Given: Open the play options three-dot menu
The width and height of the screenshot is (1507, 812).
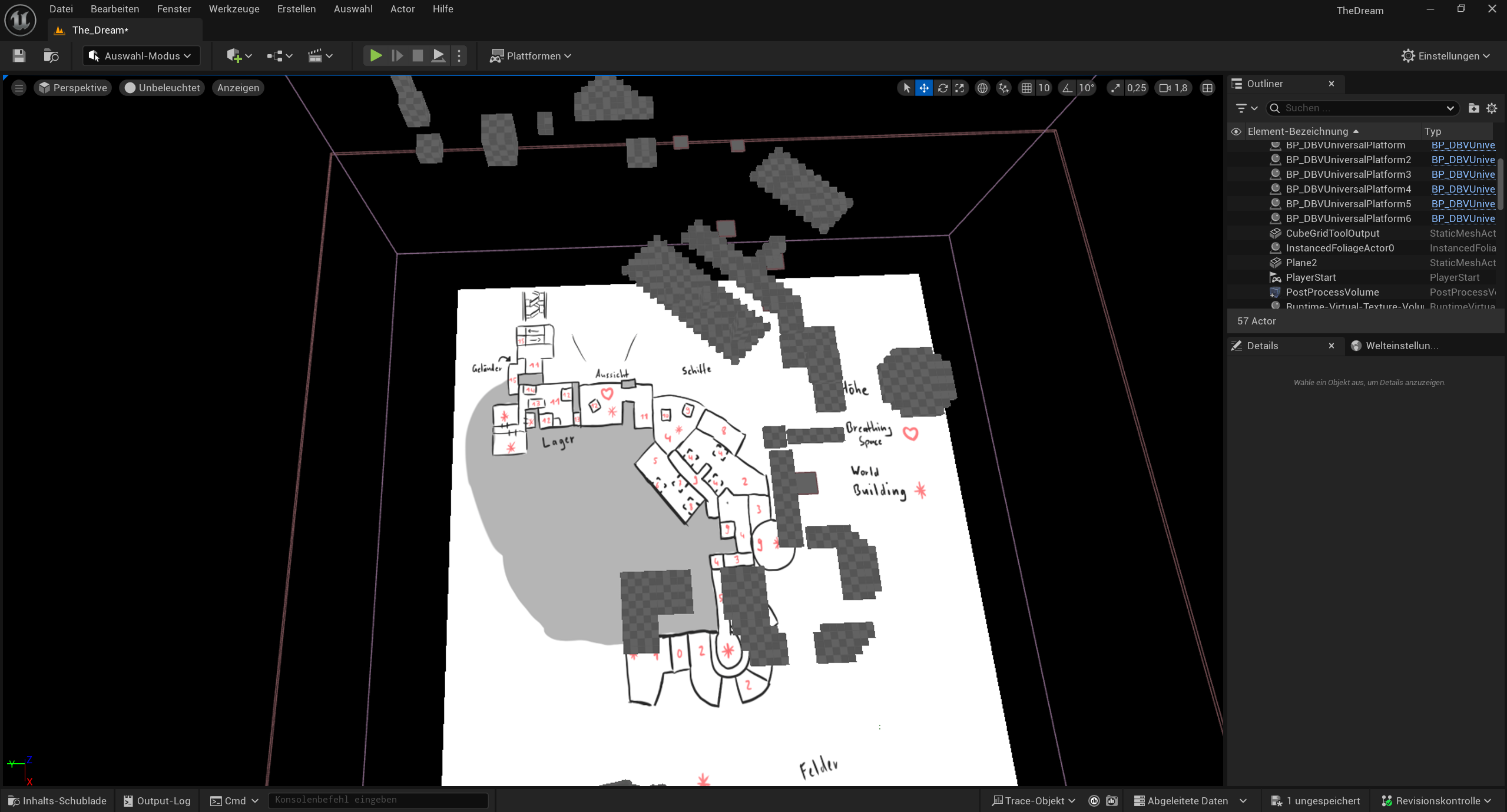Looking at the screenshot, I should pyautogui.click(x=459, y=56).
